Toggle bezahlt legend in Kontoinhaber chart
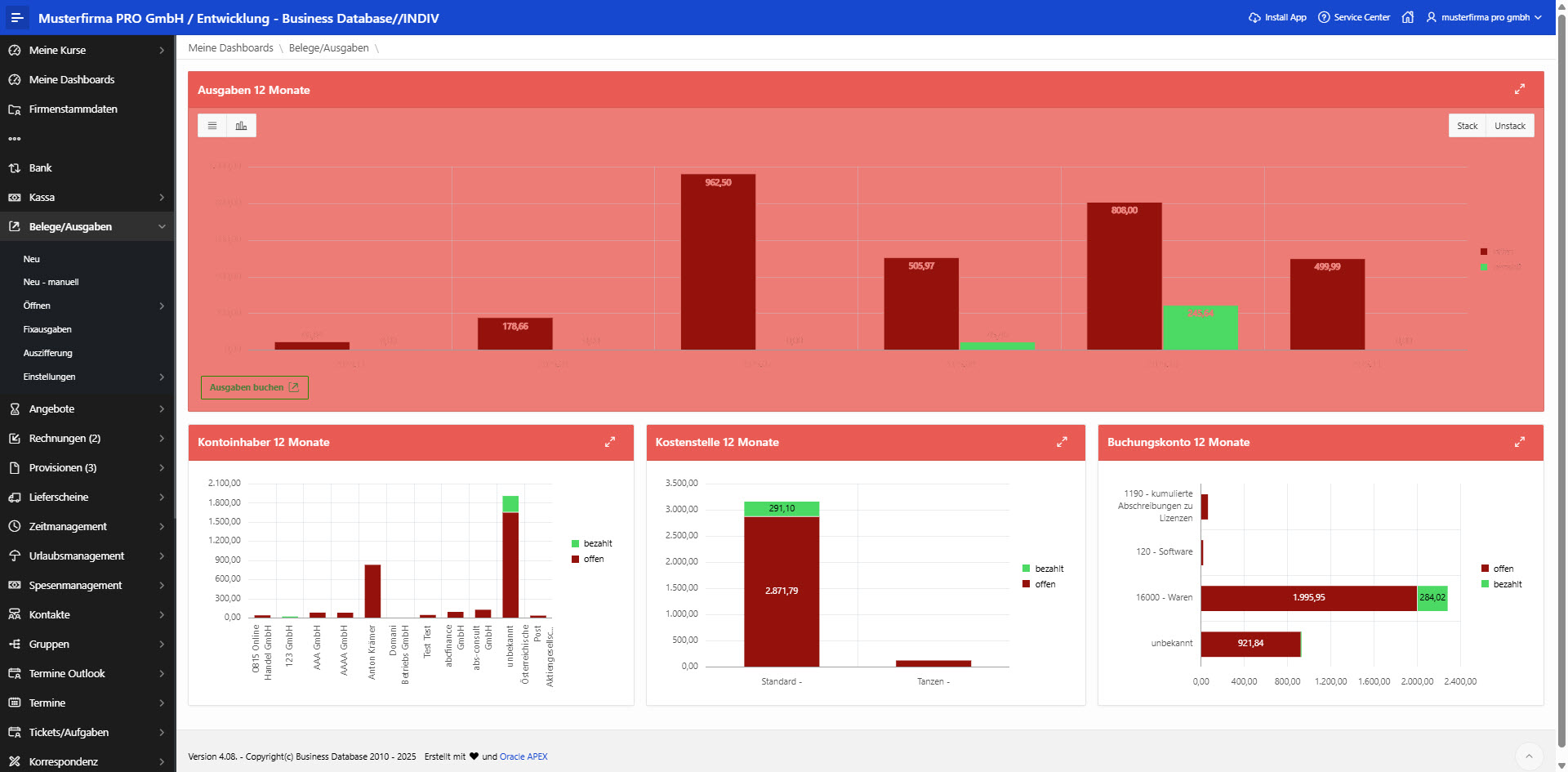This screenshot has height=772, width=1568. (592, 543)
